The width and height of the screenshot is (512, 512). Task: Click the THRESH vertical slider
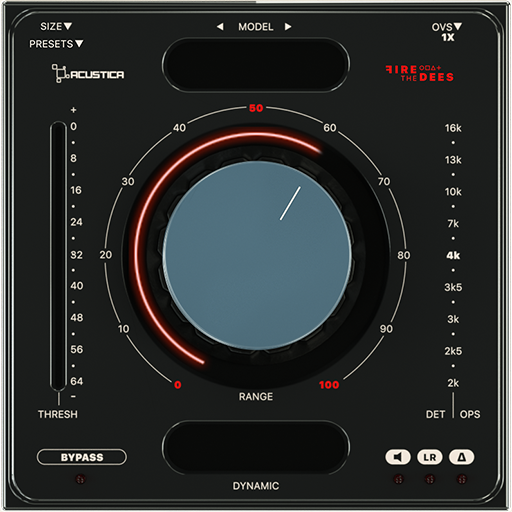59,256
